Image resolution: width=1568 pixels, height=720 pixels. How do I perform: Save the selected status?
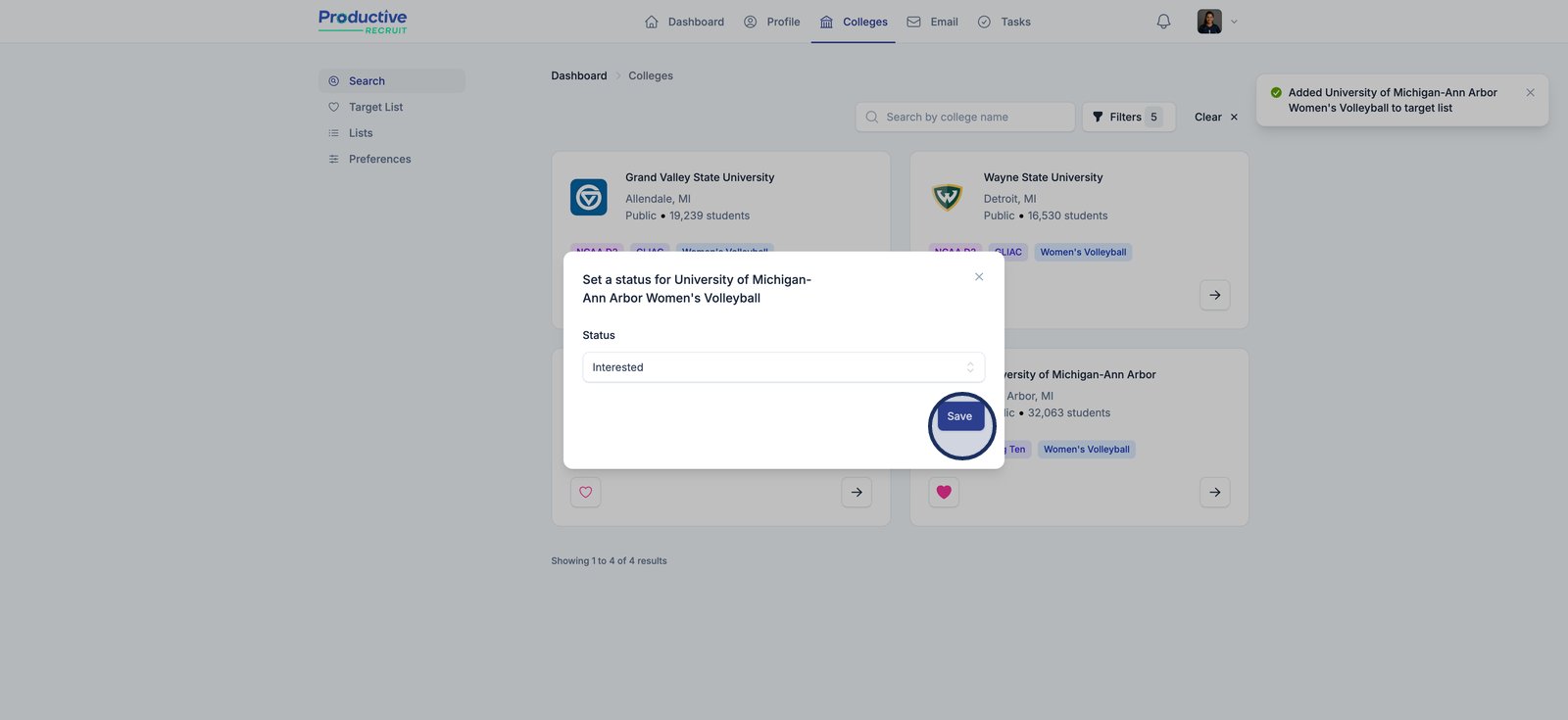(959, 416)
